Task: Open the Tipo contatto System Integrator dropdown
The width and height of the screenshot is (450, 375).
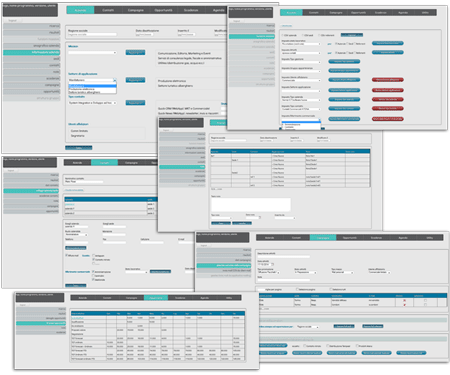Action: click(92, 103)
